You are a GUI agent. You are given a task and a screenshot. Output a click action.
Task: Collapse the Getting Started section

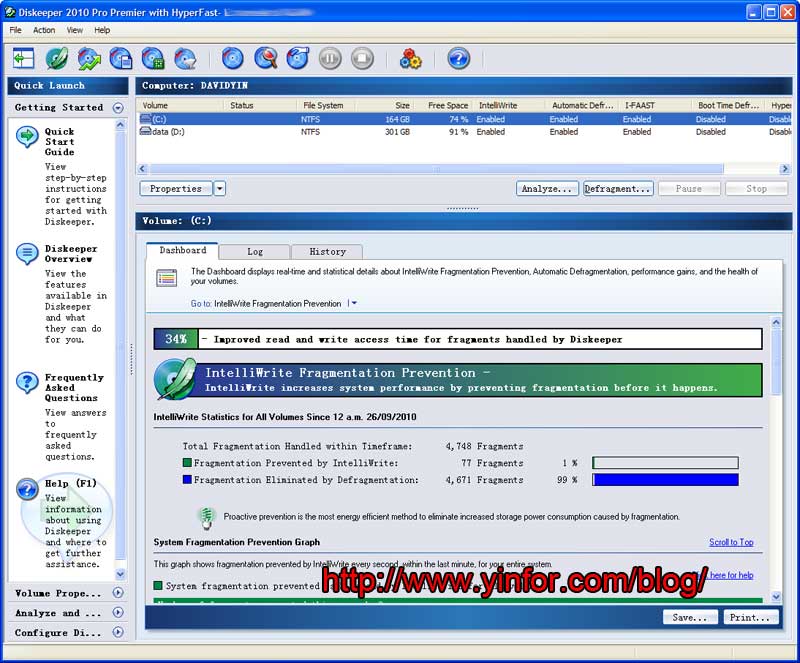tap(118, 108)
